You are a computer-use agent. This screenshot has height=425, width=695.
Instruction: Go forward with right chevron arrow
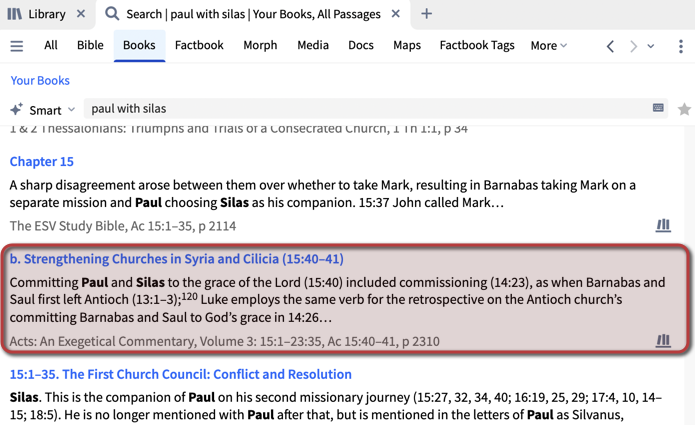pyautogui.click(x=634, y=46)
